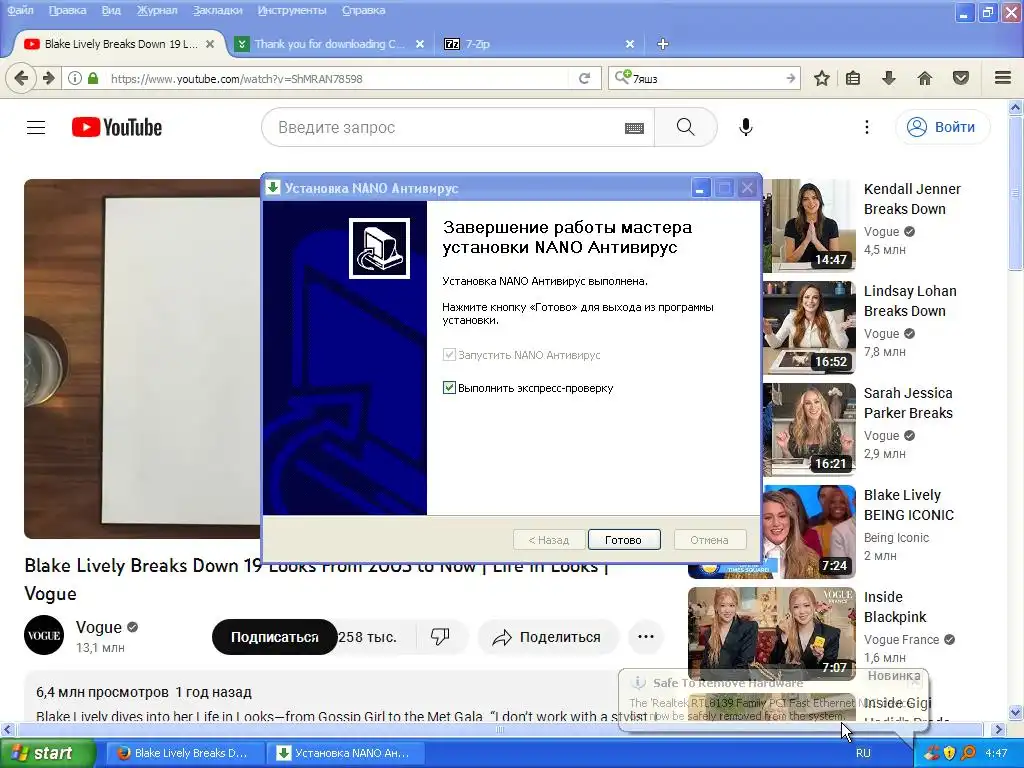
Task: Click the YouTube logo
Action: pyautogui.click(x=117, y=127)
